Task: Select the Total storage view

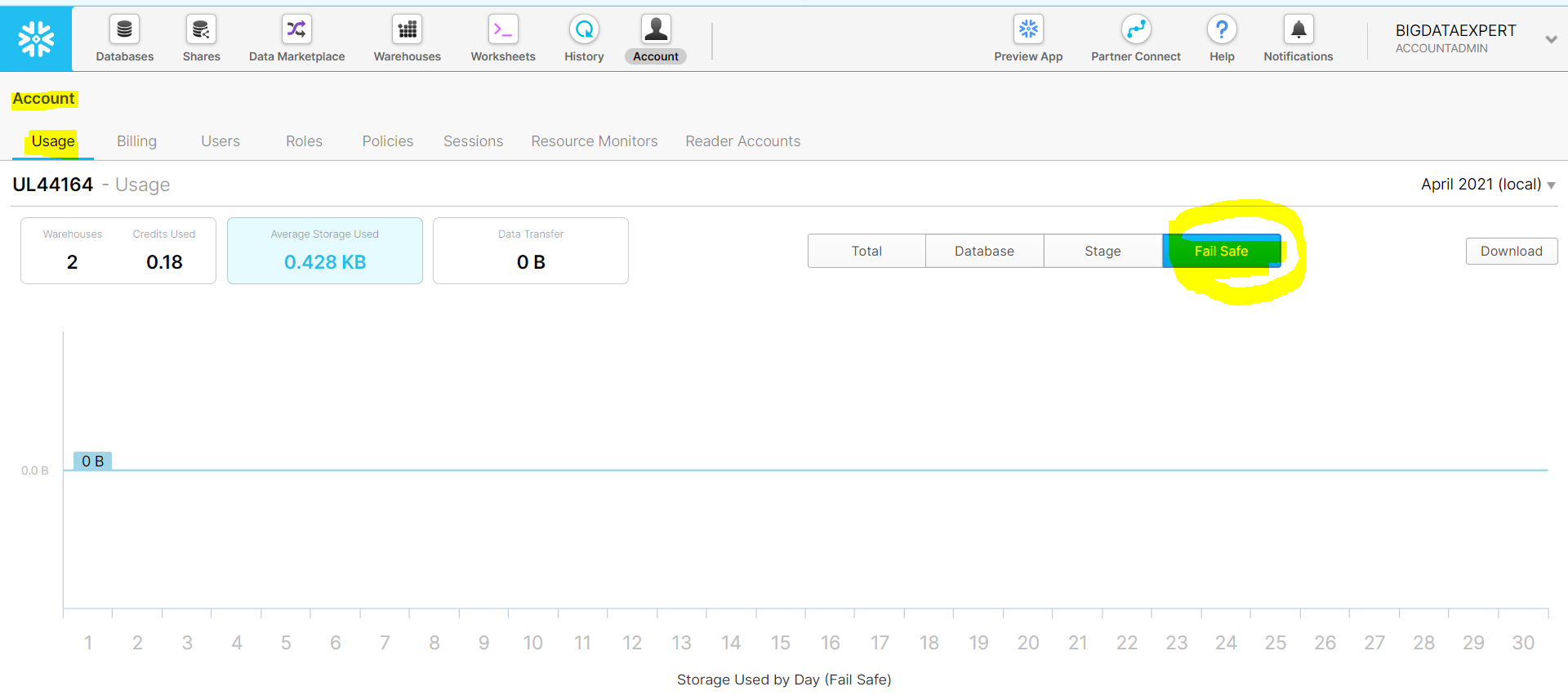Action: pos(866,251)
